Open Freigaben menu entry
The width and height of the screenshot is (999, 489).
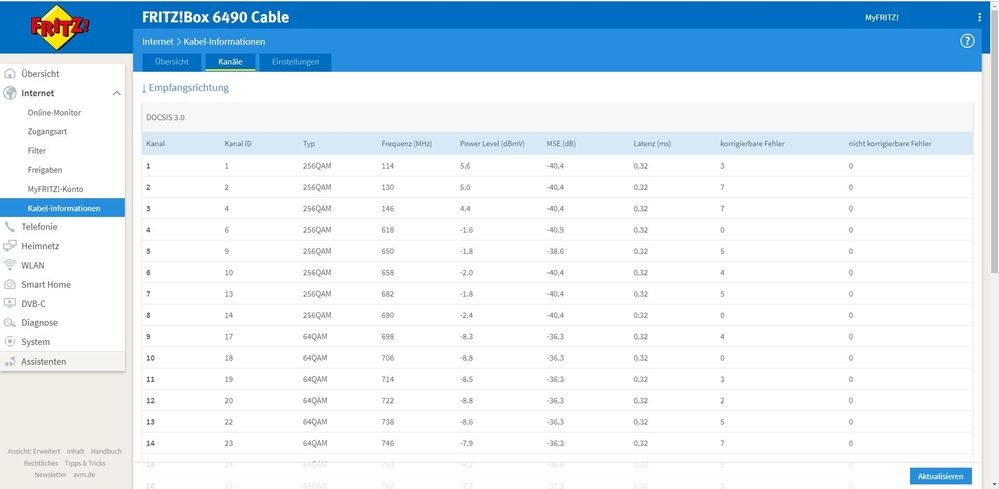pyautogui.click(x=45, y=170)
